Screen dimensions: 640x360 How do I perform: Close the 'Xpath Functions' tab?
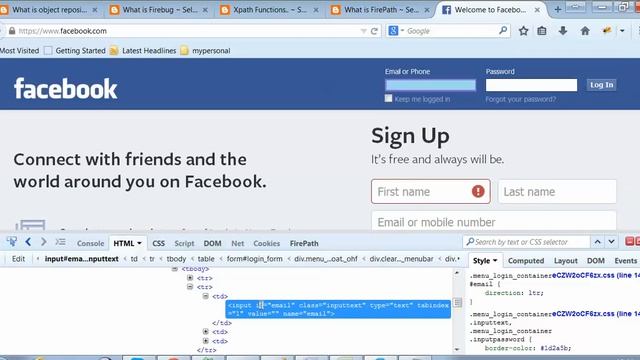(316, 10)
